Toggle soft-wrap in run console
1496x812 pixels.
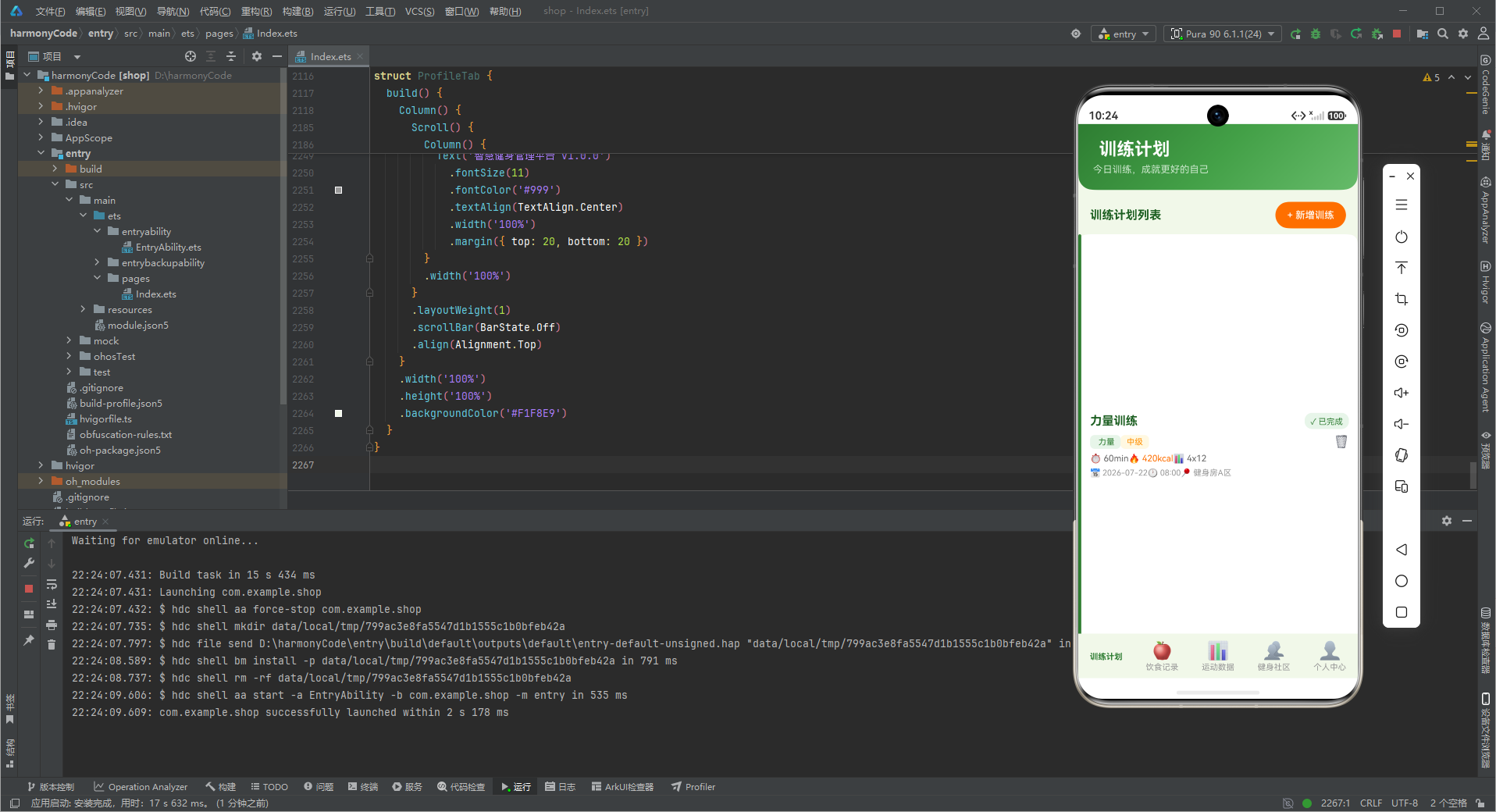(52, 584)
